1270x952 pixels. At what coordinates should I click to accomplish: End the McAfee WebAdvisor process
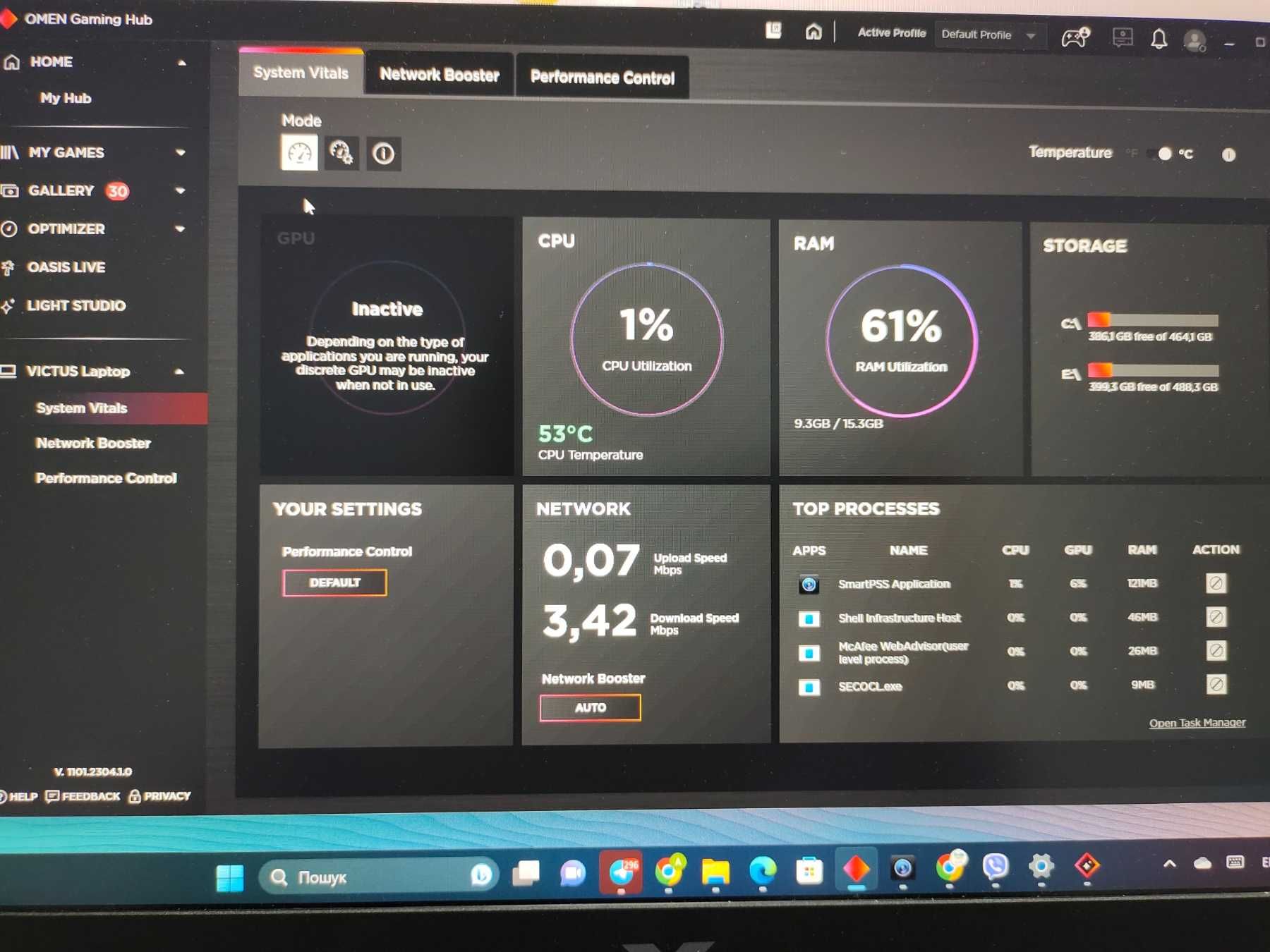(x=1216, y=650)
